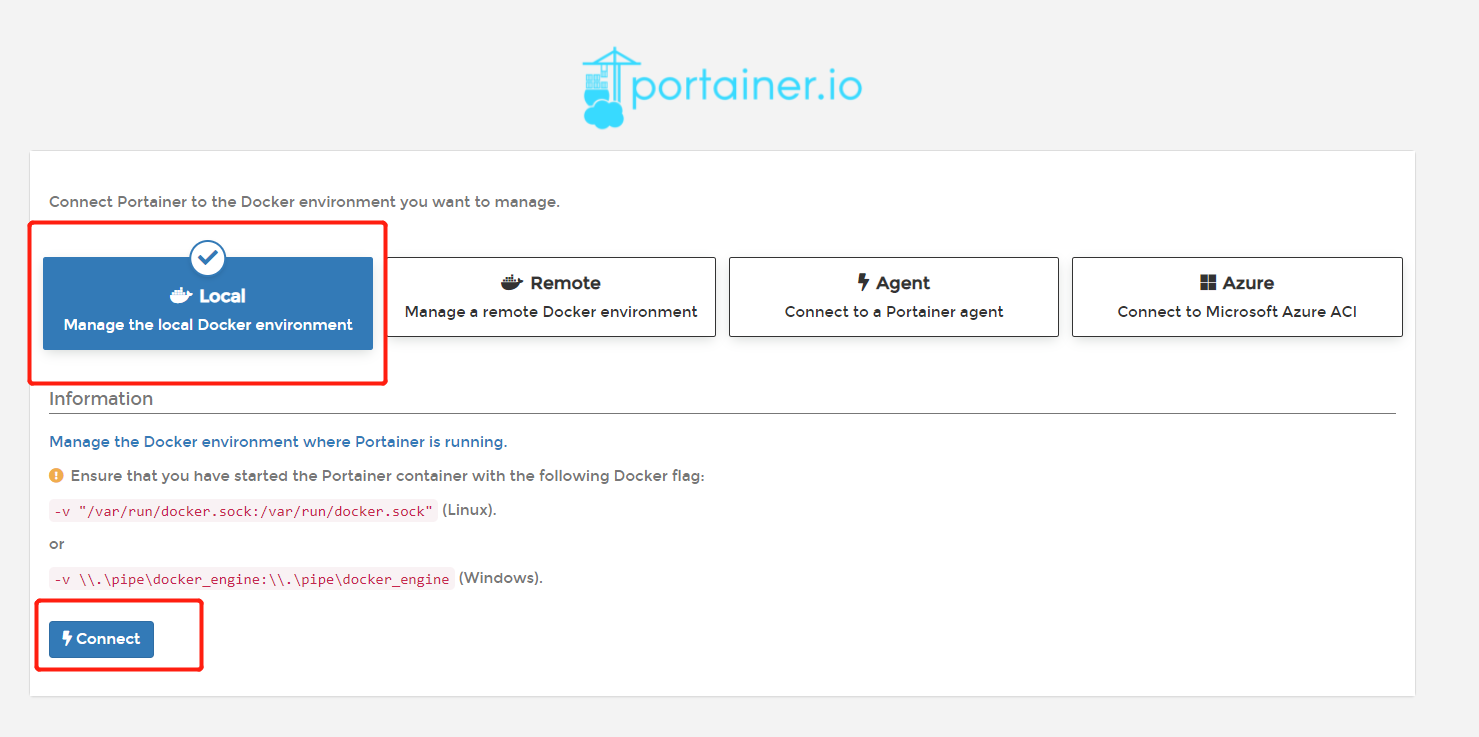Image resolution: width=1479 pixels, height=737 pixels.
Task: Click the portainer.io logo
Action: coord(722,87)
